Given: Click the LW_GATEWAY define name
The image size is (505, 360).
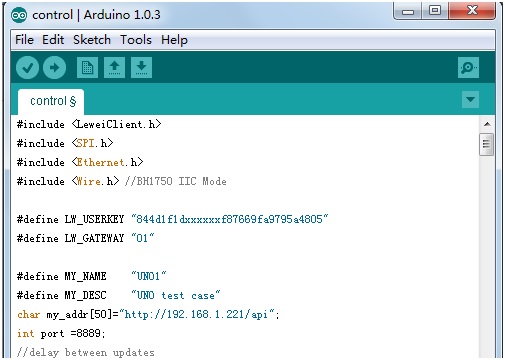Looking at the screenshot, I should pos(94,238).
